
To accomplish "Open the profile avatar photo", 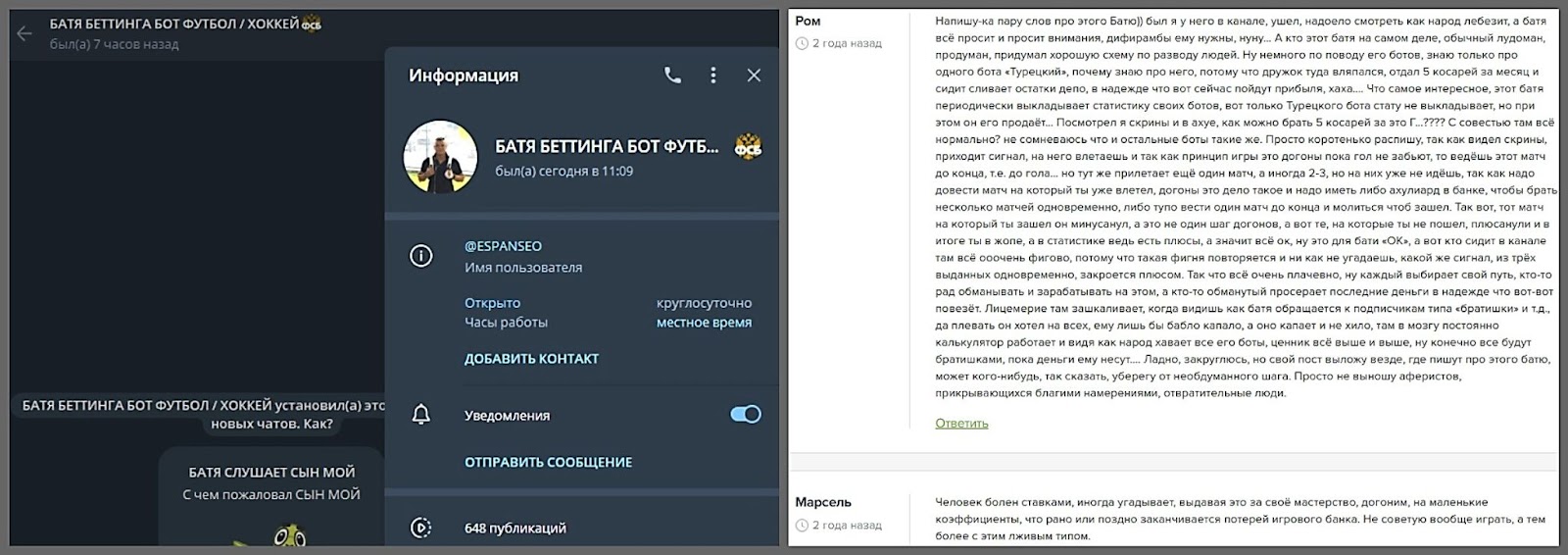I will point(440,157).
